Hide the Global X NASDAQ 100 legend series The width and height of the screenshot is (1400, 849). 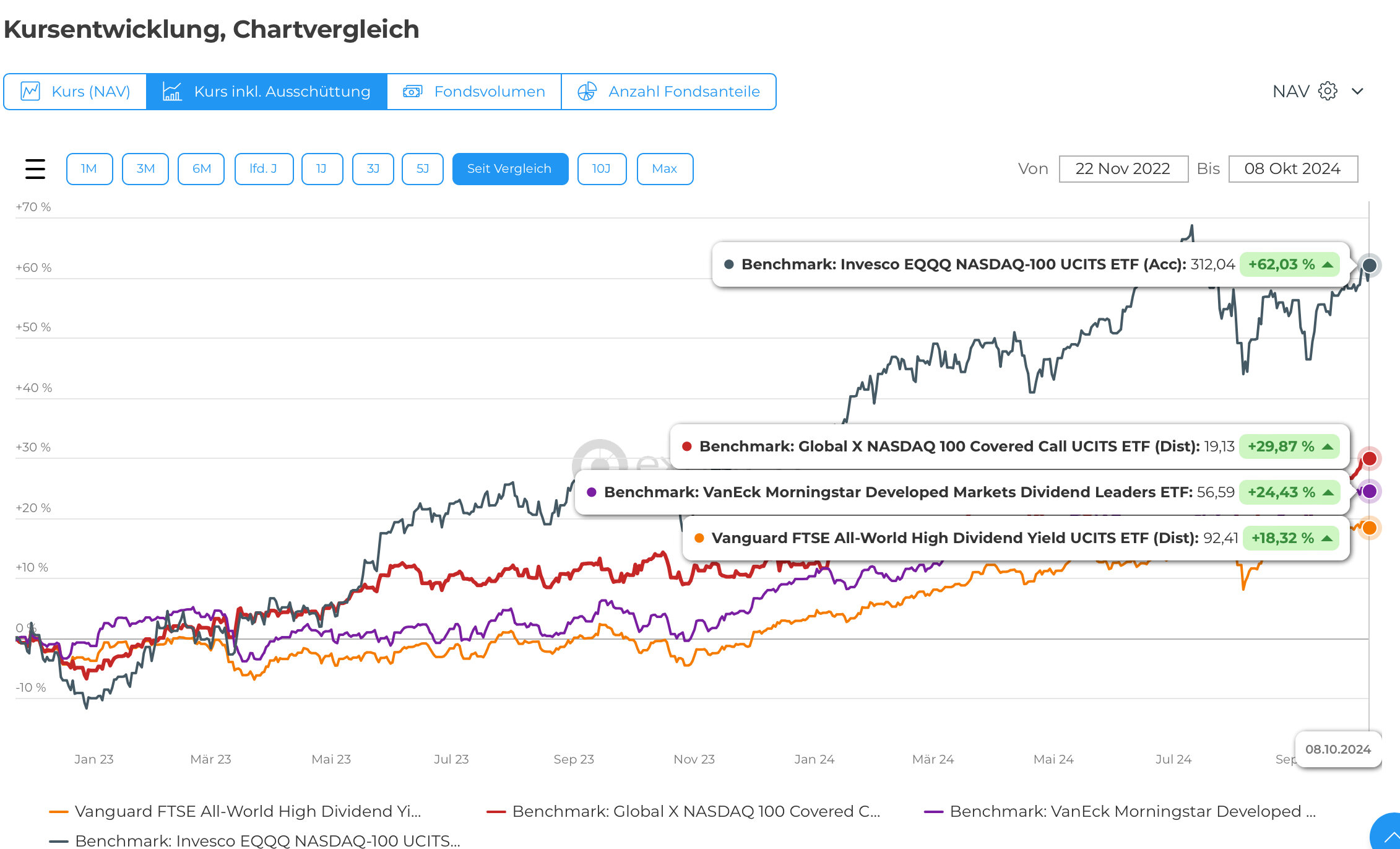point(696,811)
